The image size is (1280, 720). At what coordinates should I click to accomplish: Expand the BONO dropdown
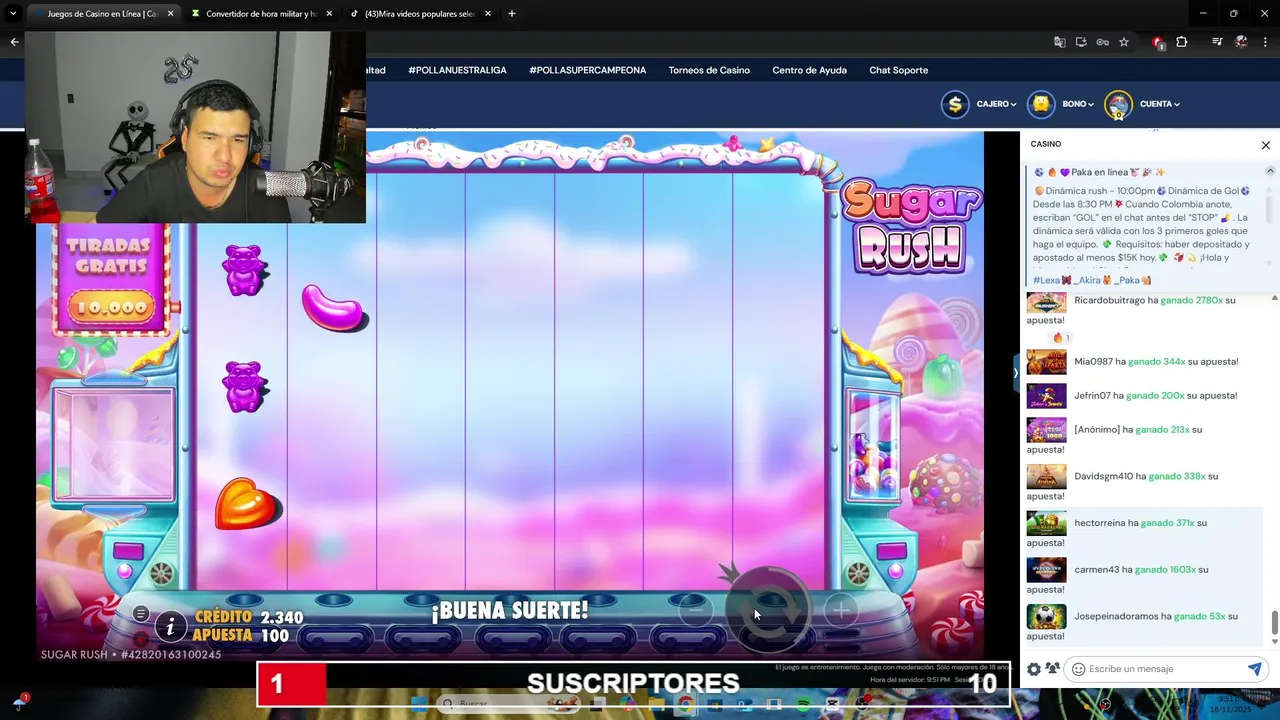click(x=1079, y=104)
